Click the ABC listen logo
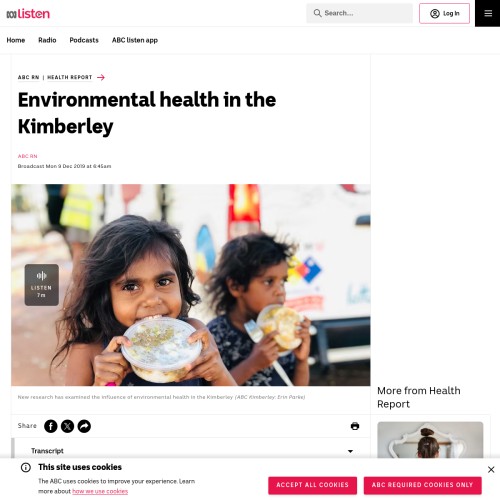 (x=28, y=14)
